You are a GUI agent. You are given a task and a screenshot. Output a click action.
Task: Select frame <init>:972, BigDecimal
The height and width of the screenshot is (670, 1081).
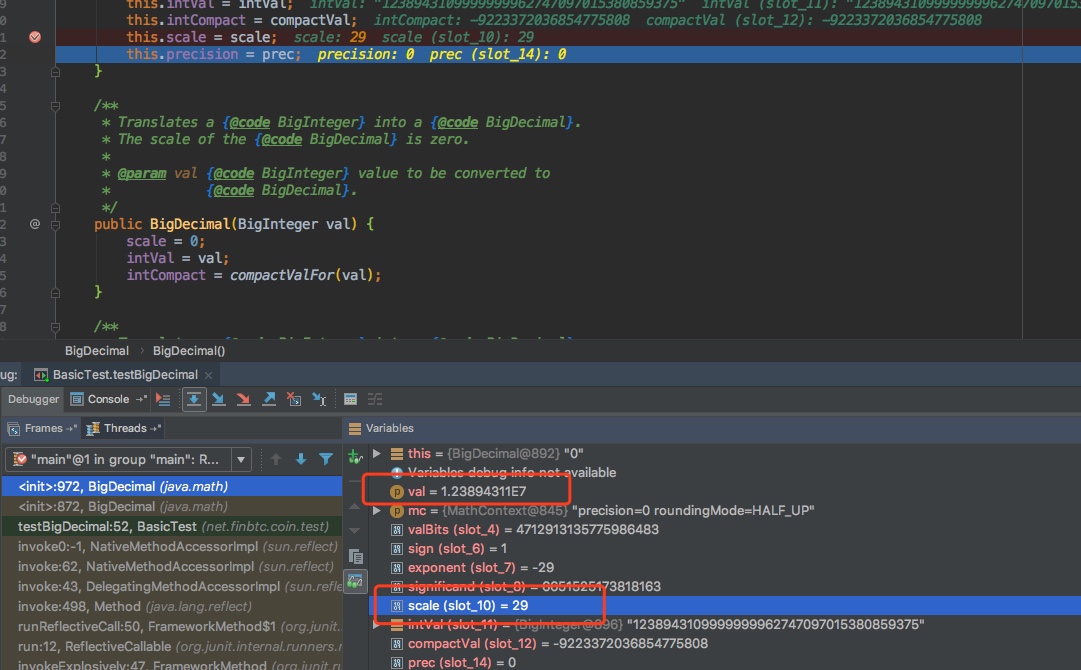pyautogui.click(x=172, y=487)
